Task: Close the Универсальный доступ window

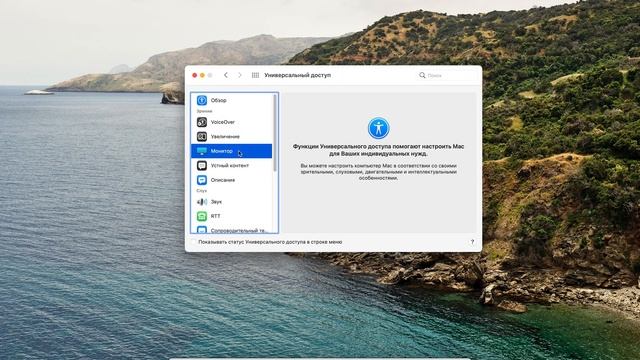Action: (x=195, y=75)
